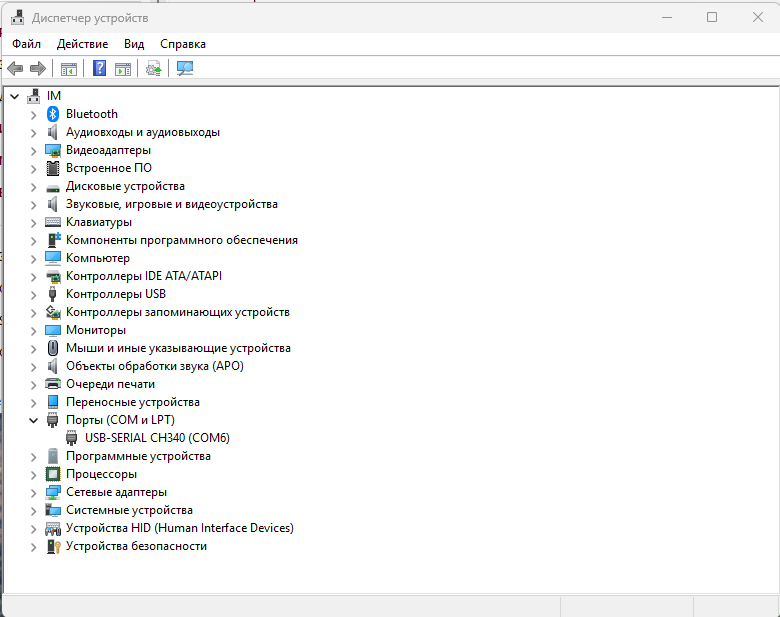Expand the Сетевые адаптеры category
Viewport: 780px width, 617px height.
[33, 492]
